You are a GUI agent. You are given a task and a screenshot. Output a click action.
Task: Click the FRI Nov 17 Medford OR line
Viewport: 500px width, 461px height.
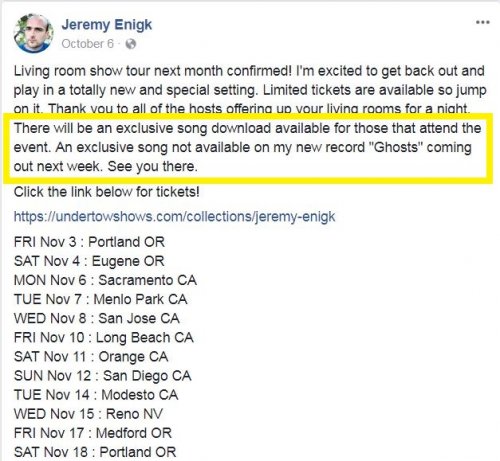click(93, 433)
